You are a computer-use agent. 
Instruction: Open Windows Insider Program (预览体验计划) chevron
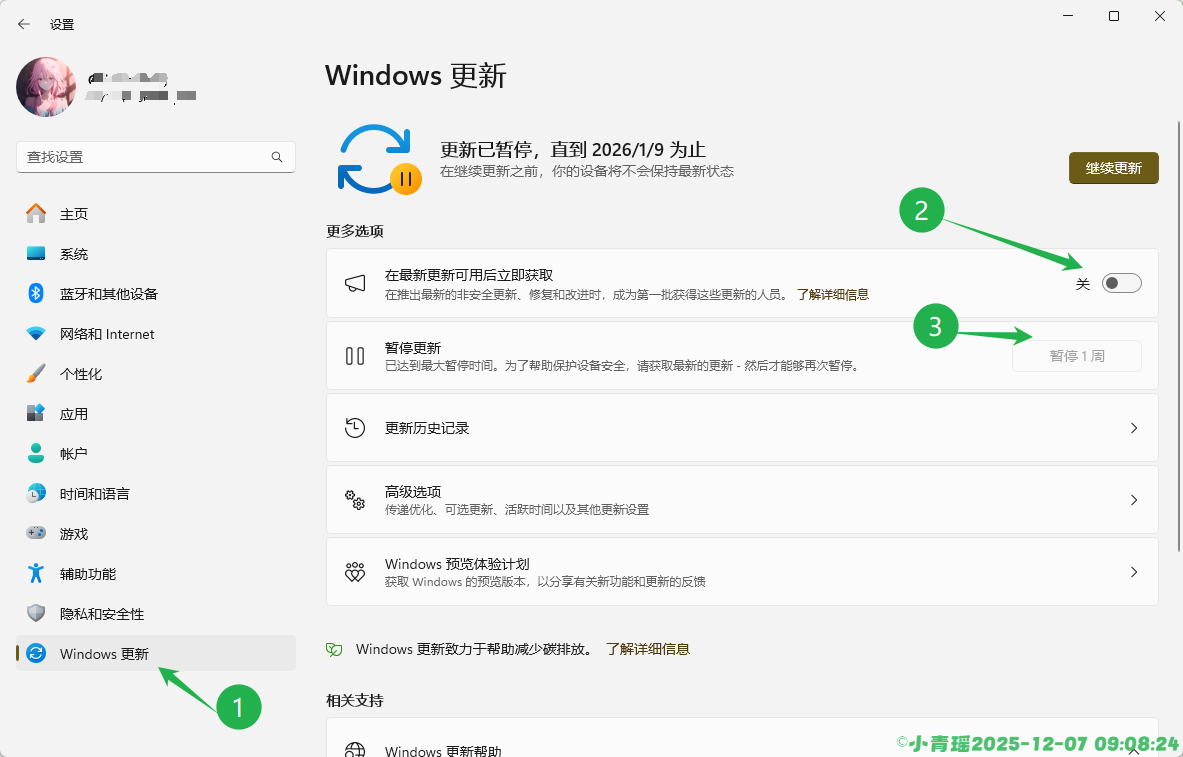[1133, 572]
